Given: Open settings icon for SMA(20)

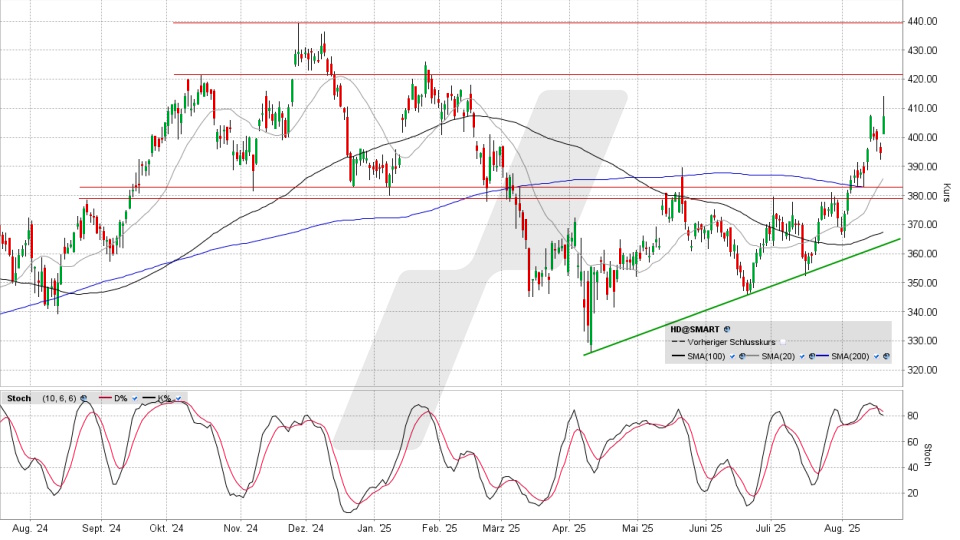Looking at the screenshot, I should pos(812,356).
